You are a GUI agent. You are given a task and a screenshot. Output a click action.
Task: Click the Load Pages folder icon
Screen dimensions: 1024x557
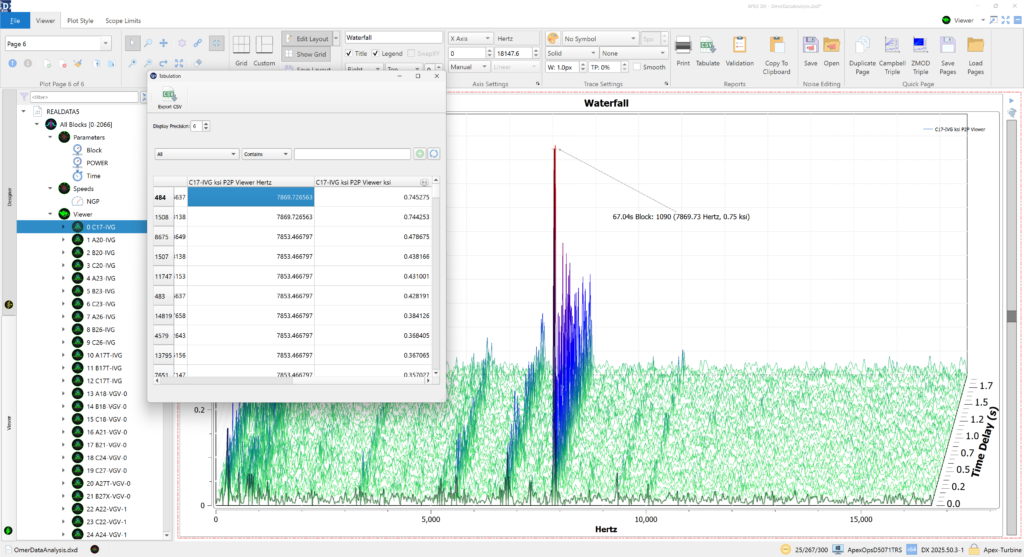tap(975, 45)
